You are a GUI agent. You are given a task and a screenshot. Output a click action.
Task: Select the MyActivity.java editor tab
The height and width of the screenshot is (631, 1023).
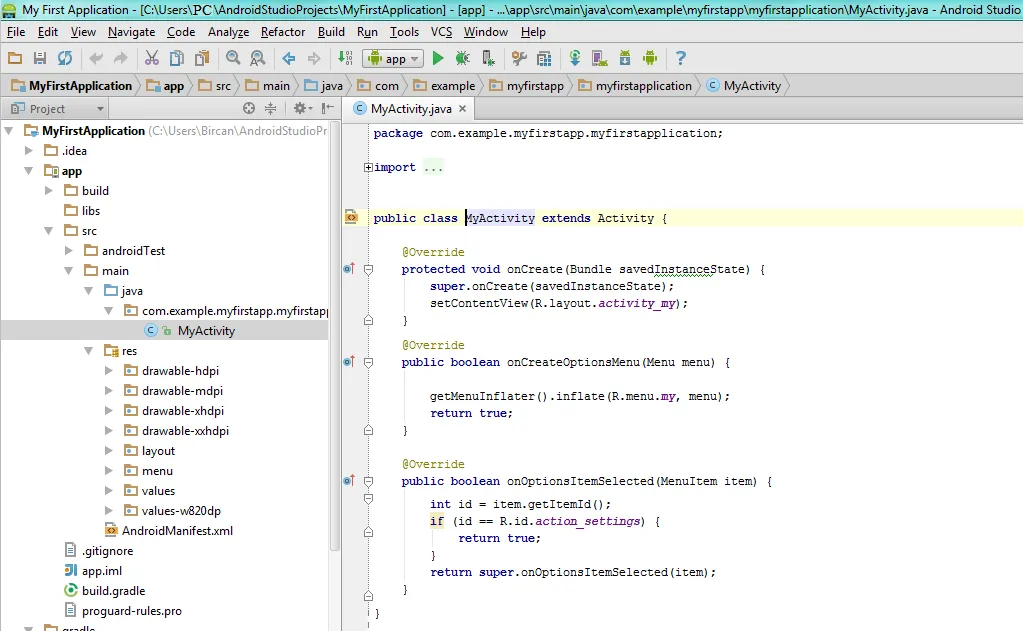pyautogui.click(x=410, y=108)
